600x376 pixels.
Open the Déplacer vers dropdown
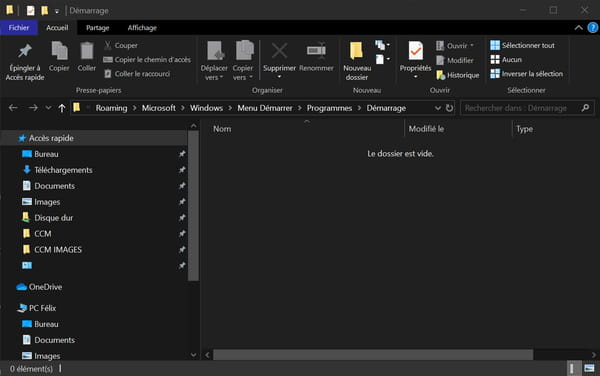[214, 73]
